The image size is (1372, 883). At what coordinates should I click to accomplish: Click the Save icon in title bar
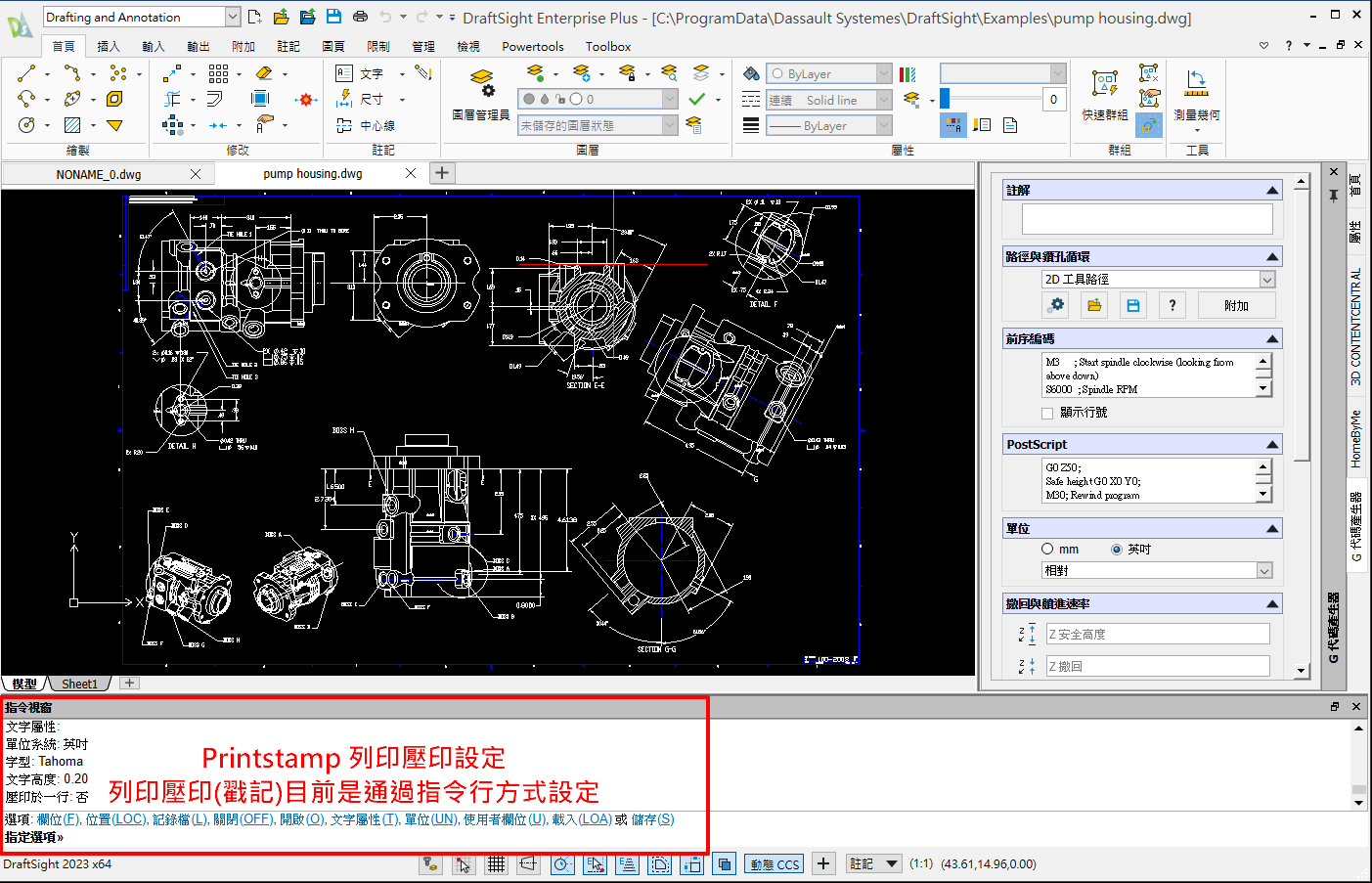pyautogui.click(x=333, y=17)
